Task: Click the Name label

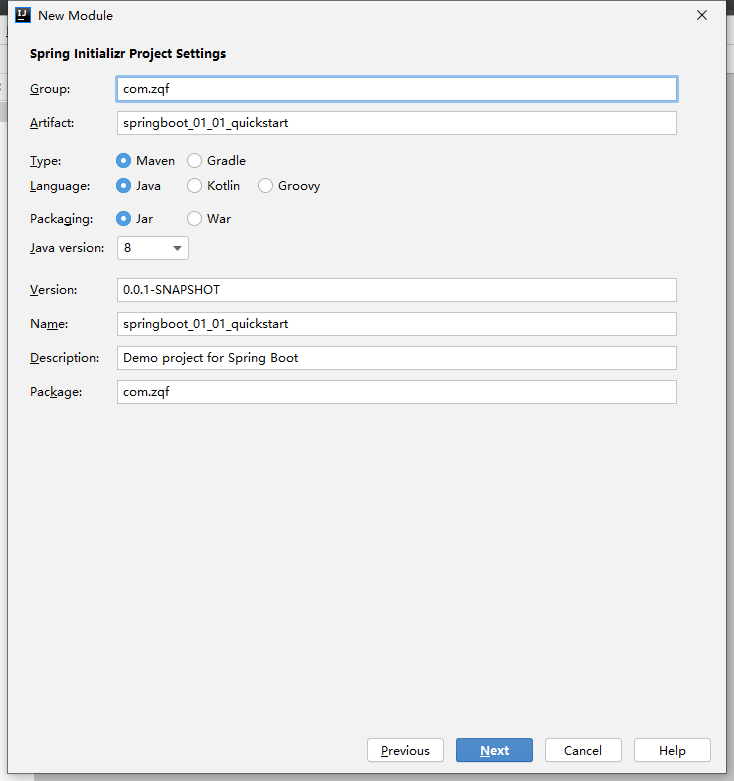Action: click(x=49, y=324)
